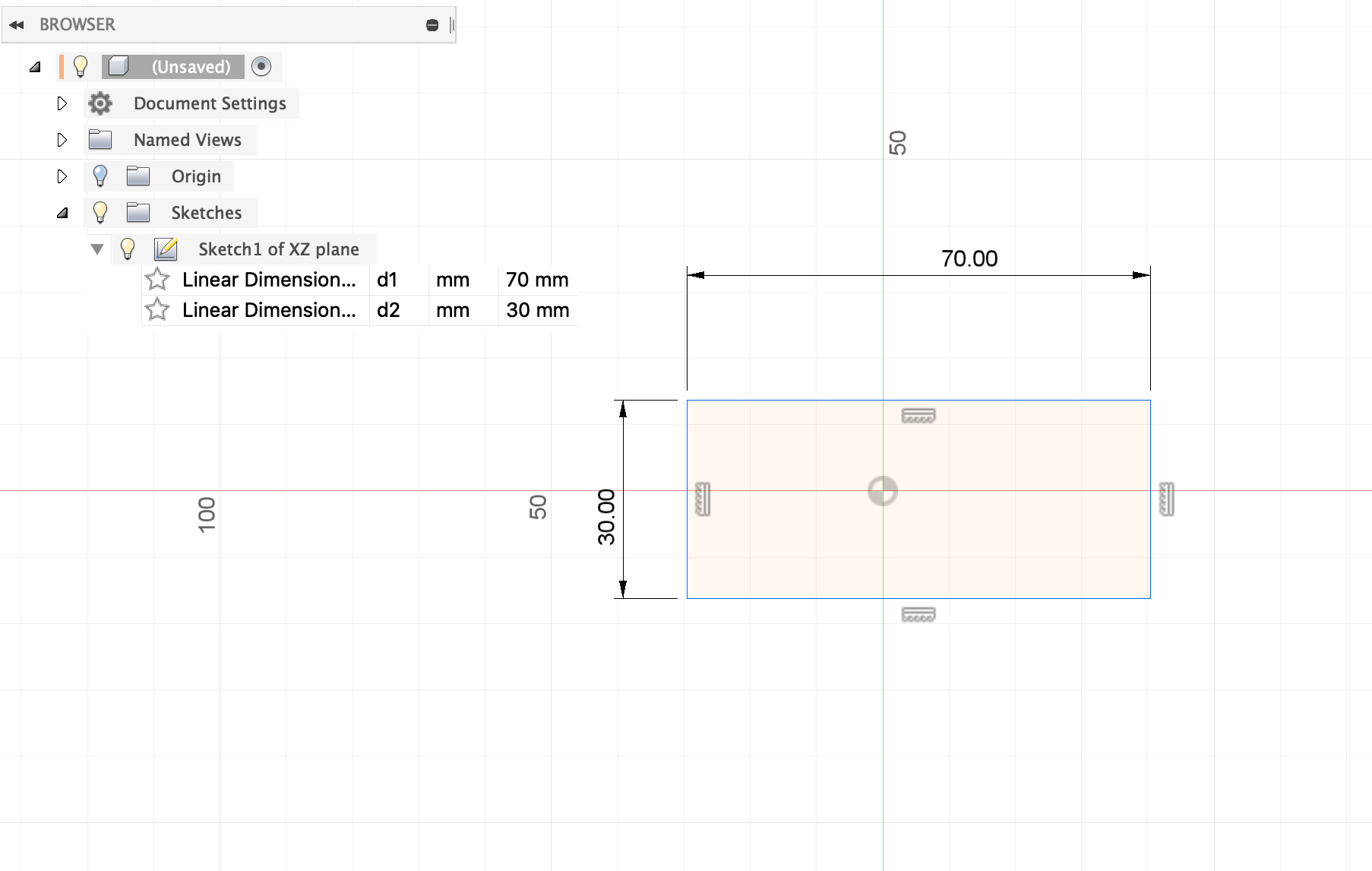The image size is (1372, 871).
Task: Activate the Unsaved component radio button
Action: pyautogui.click(x=261, y=67)
